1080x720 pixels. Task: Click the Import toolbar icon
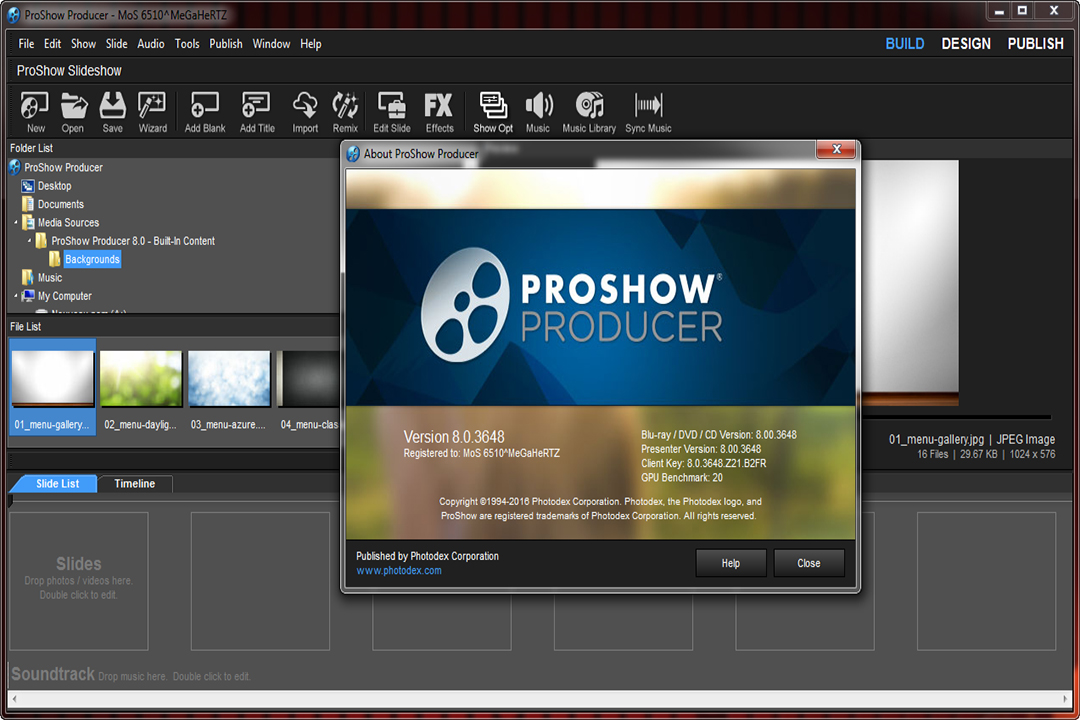point(305,112)
